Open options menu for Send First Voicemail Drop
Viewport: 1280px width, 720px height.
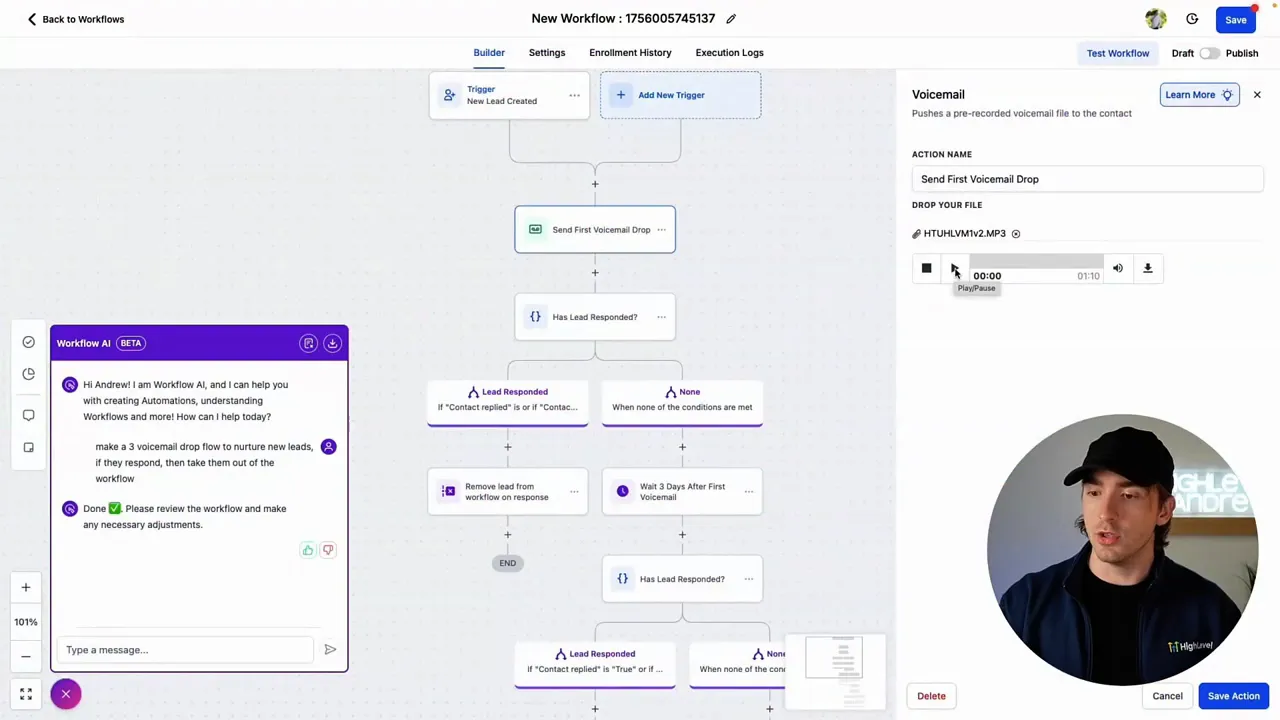661,230
